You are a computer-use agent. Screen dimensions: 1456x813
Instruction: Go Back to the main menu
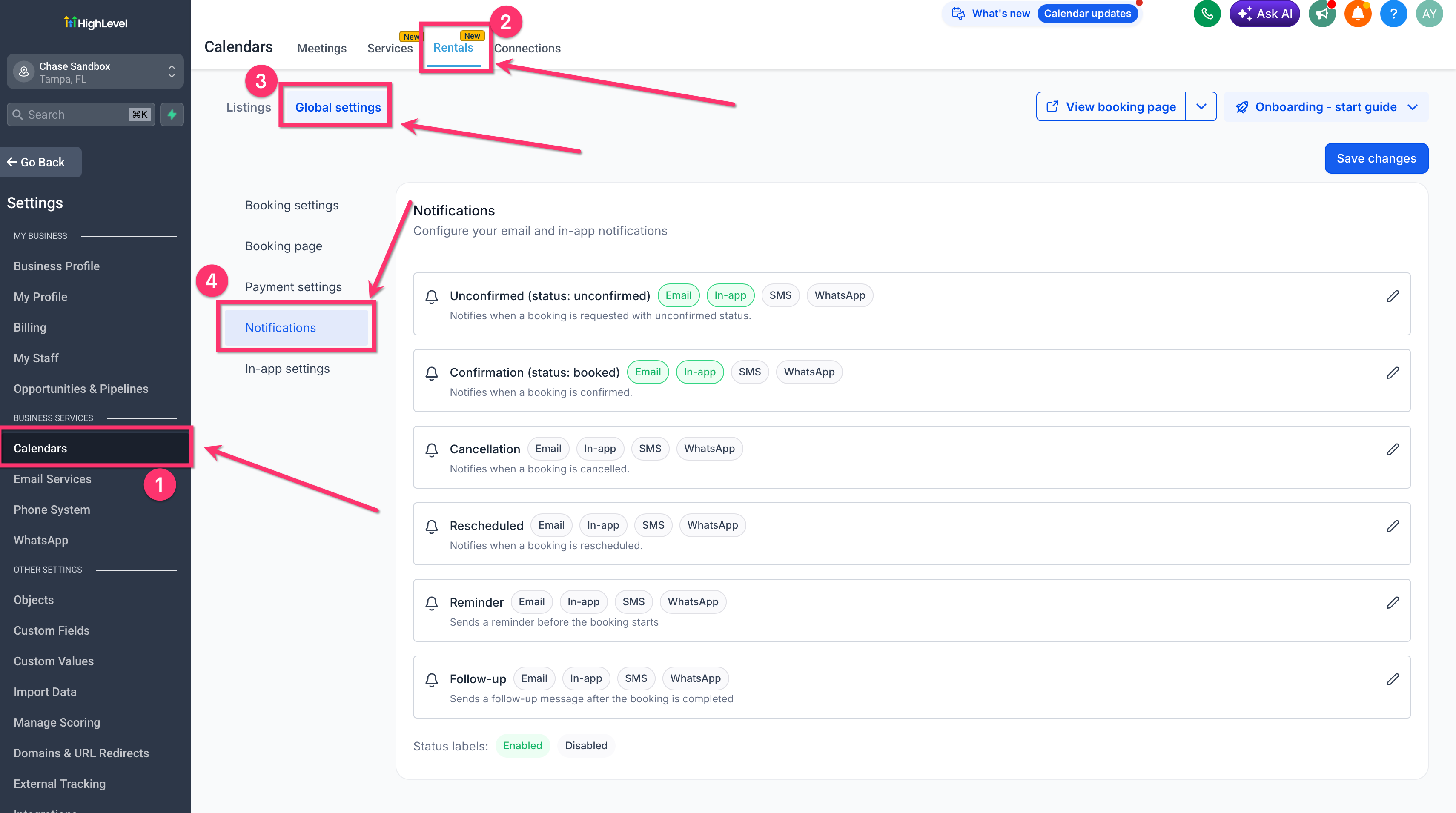click(41, 162)
